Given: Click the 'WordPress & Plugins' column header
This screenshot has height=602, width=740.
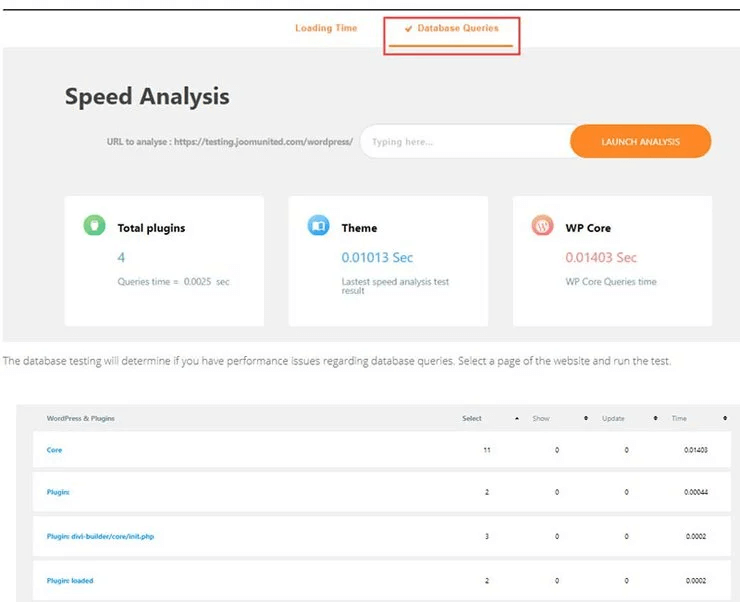Looking at the screenshot, I should [x=80, y=418].
